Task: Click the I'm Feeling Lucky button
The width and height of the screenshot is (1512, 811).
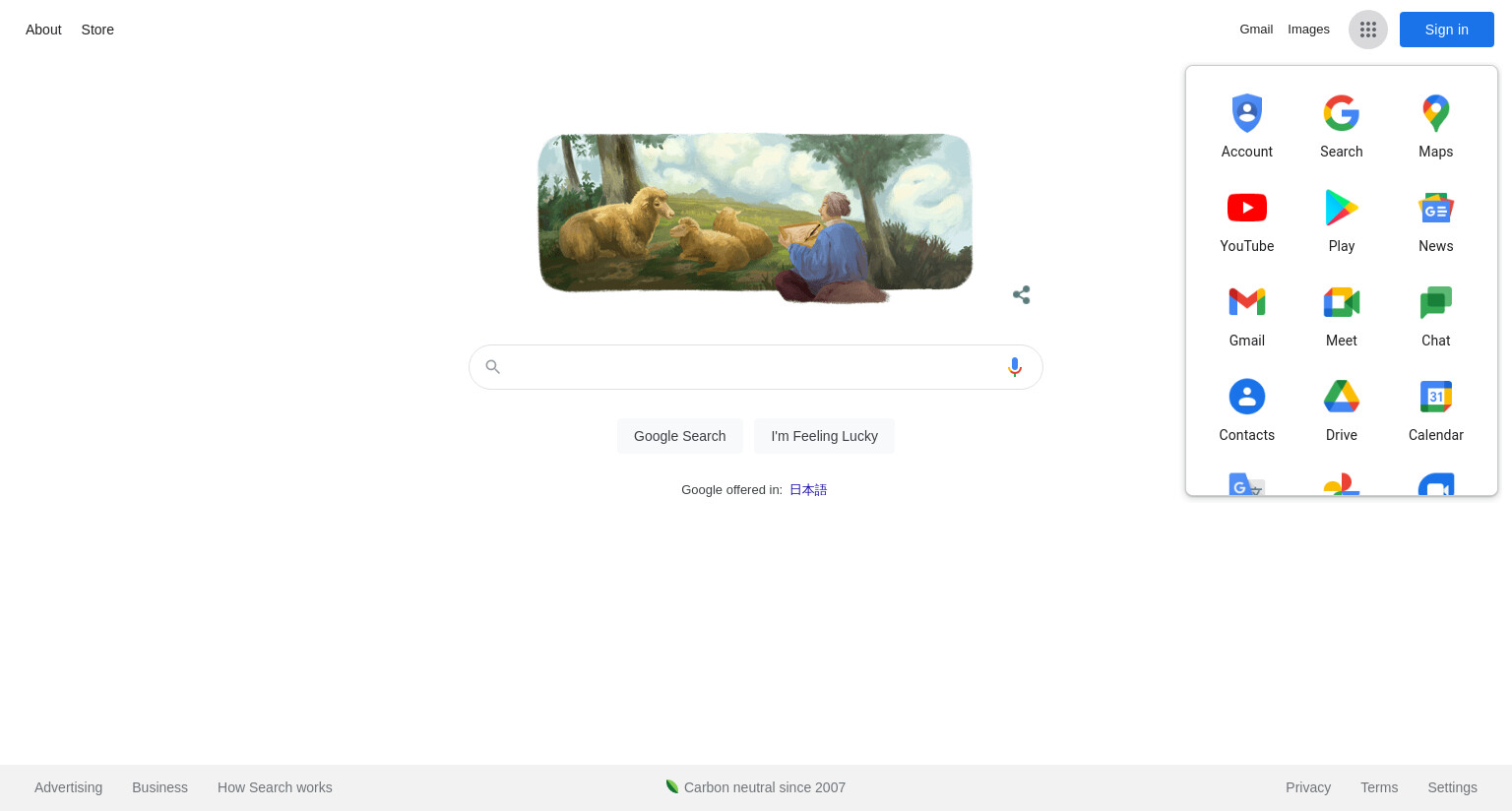Action: click(825, 436)
